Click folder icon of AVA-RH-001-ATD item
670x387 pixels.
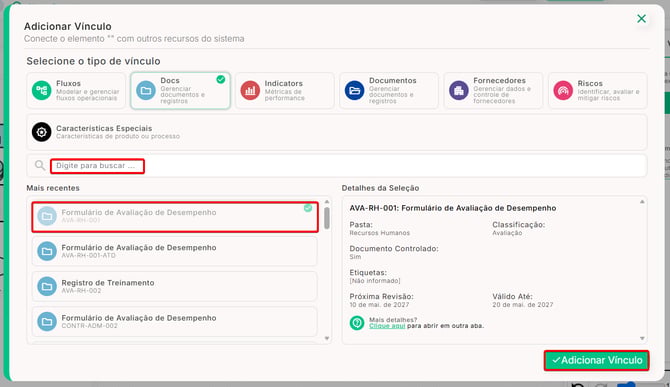point(47,251)
